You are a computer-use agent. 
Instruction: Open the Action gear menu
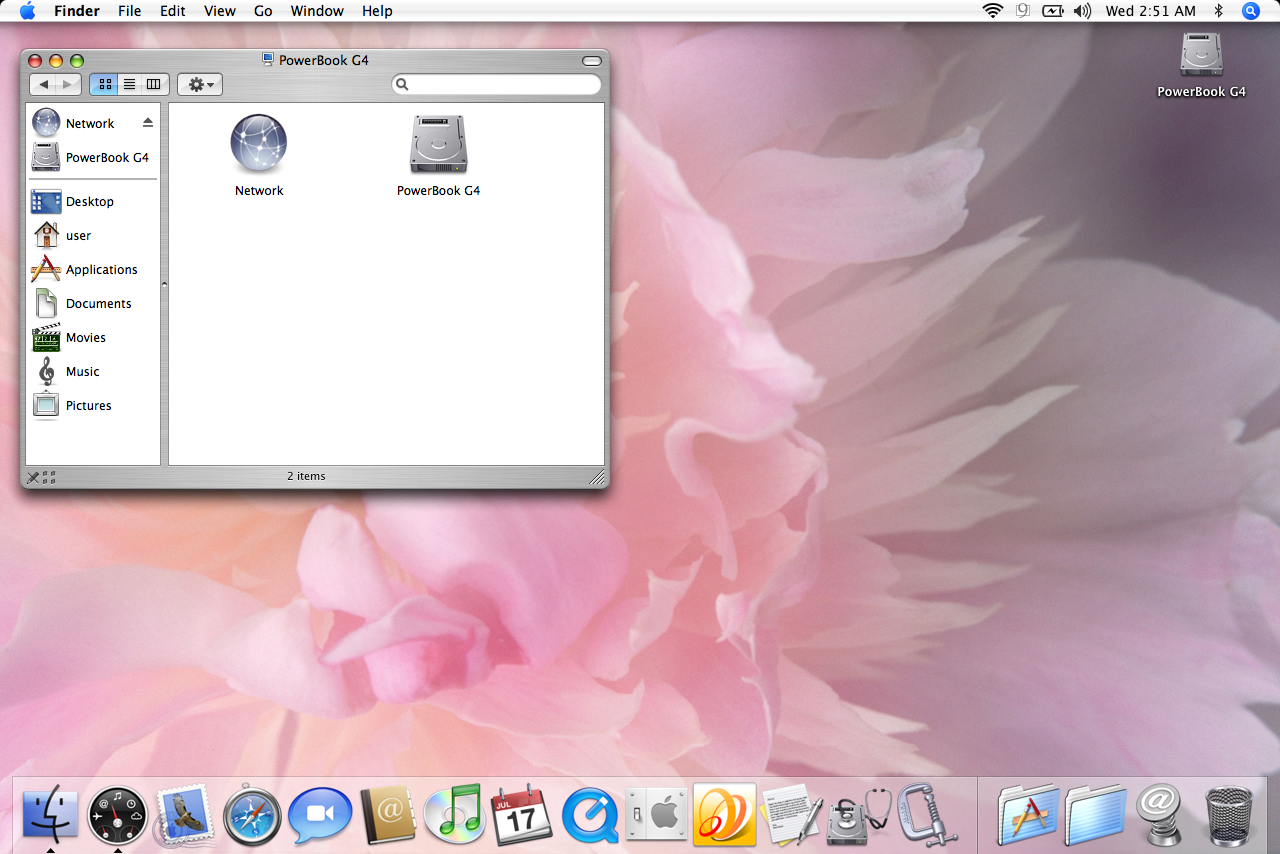(200, 85)
